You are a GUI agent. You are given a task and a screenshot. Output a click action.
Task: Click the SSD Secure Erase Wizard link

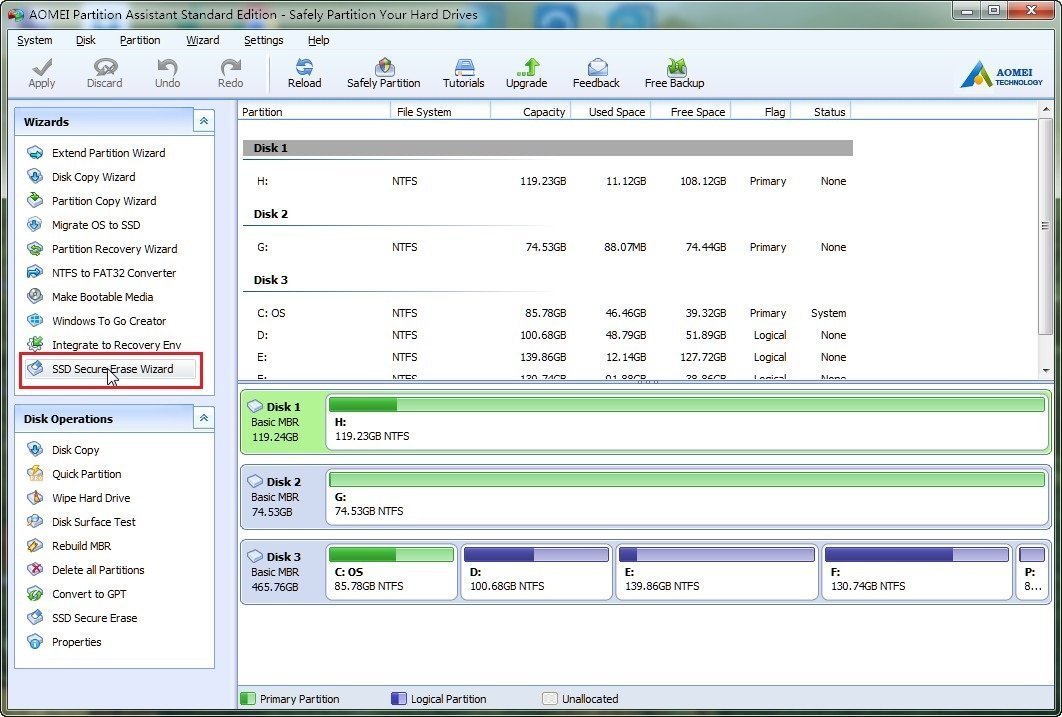[x=112, y=369]
